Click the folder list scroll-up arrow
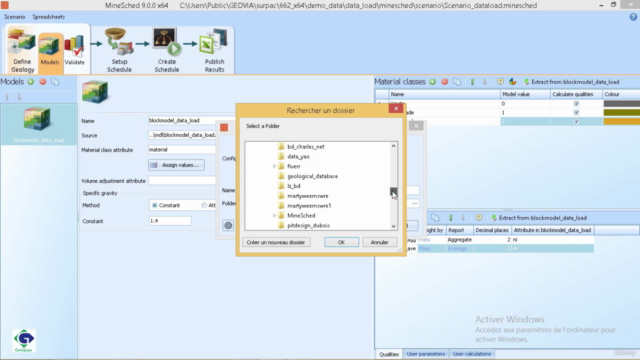Image resolution: width=640 pixels, height=360 pixels. tap(393, 146)
